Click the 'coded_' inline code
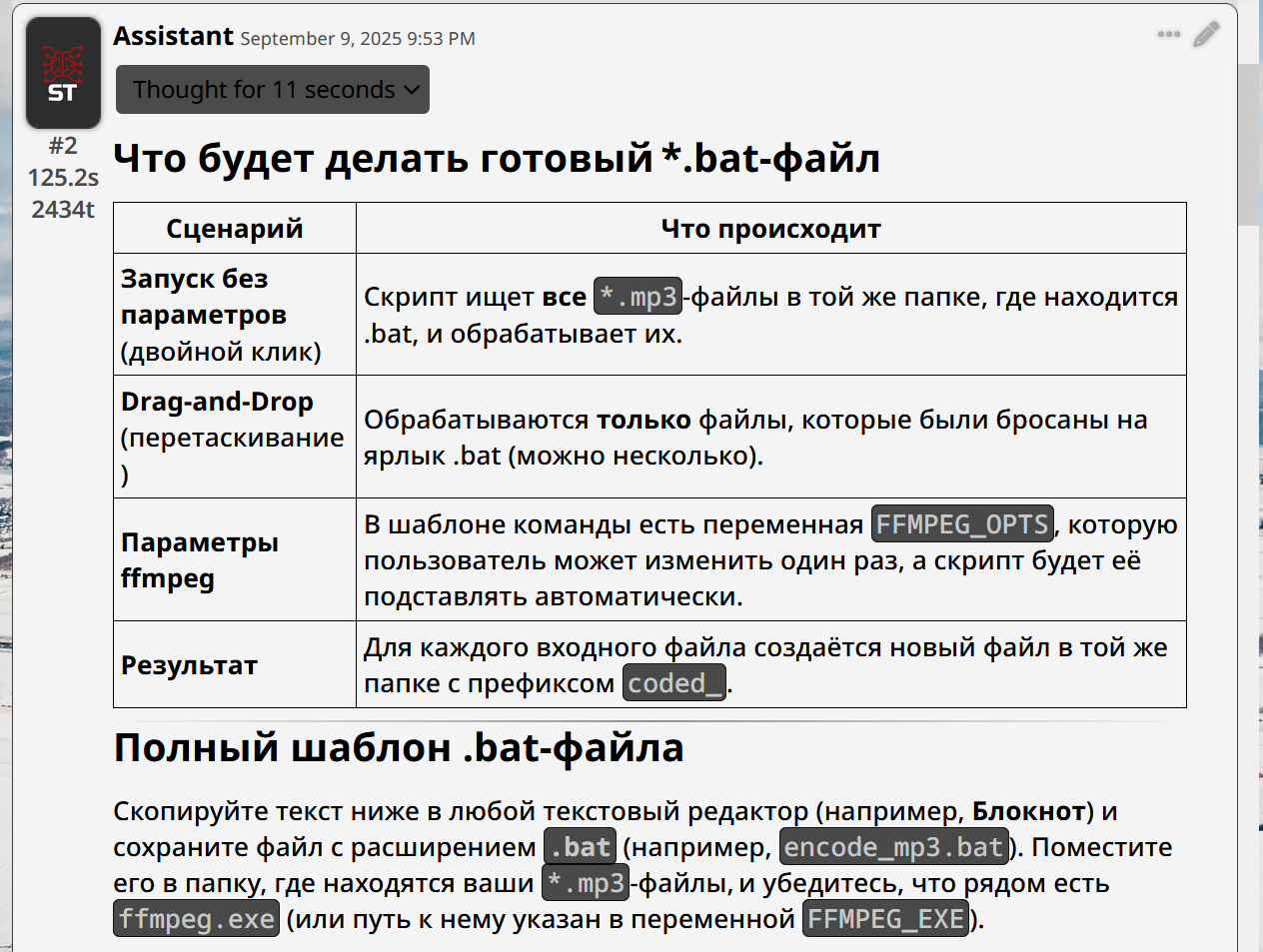This screenshot has height=952, width=1263. [674, 683]
